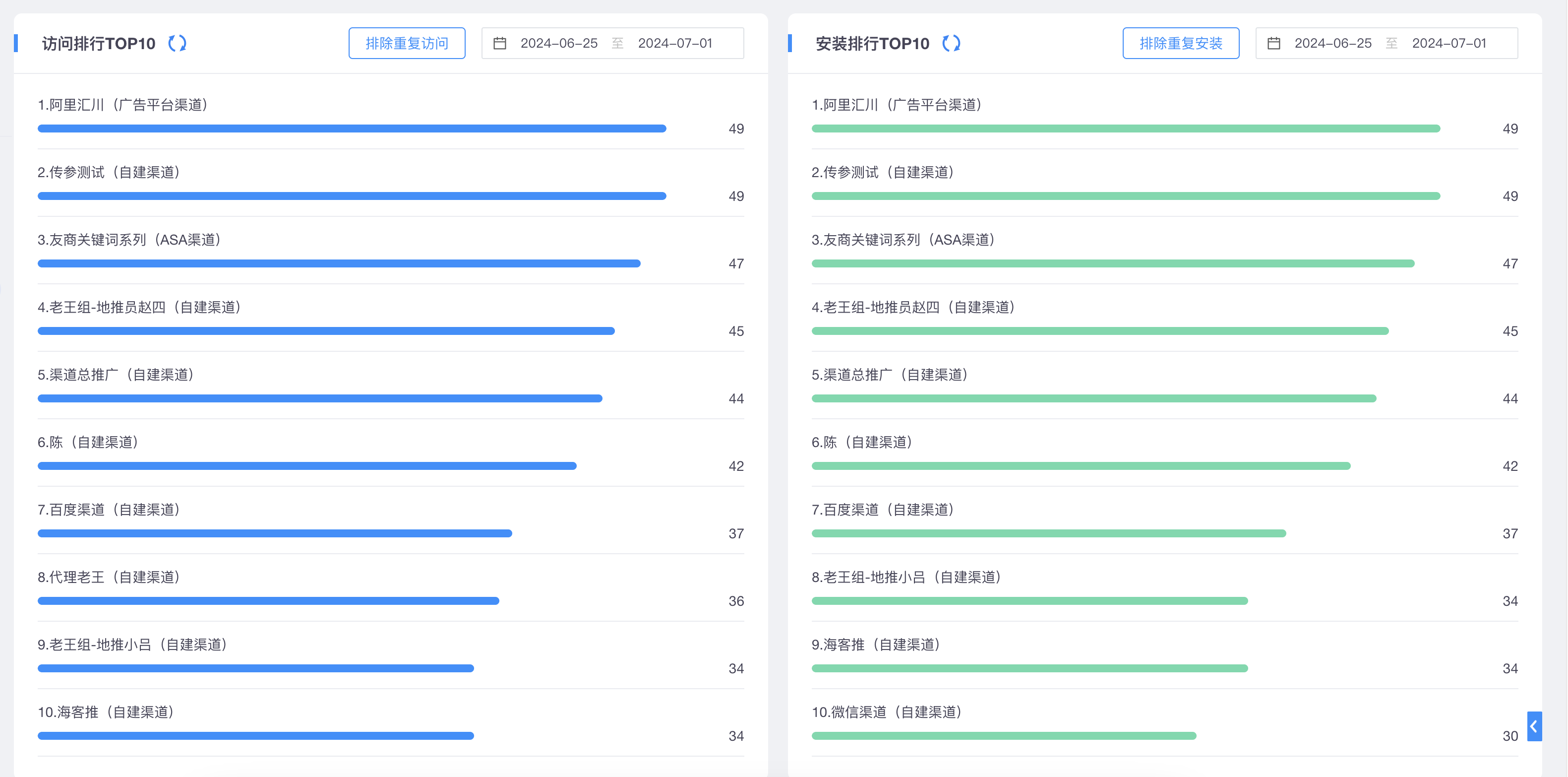Viewport: 1568px width, 777px height.
Task: Refresh the 安装排行TOP10 panel
Action: coord(952,43)
